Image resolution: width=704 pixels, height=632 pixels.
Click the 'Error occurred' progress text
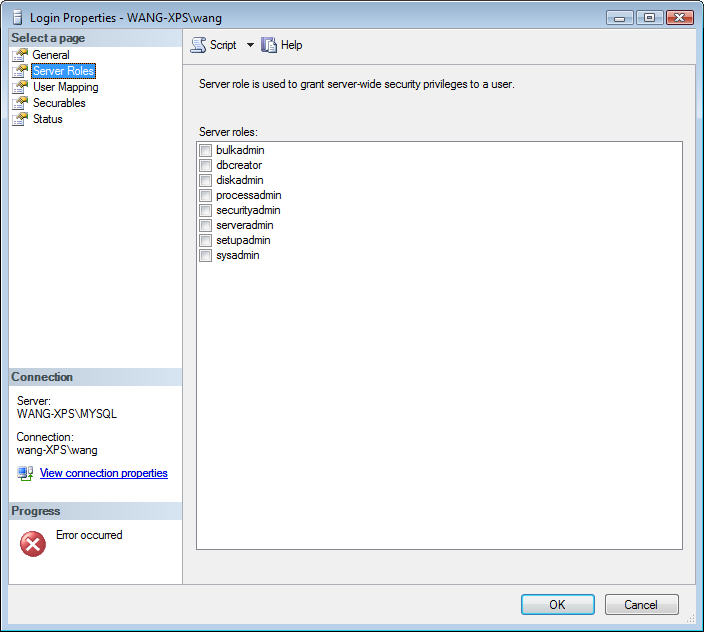89,535
